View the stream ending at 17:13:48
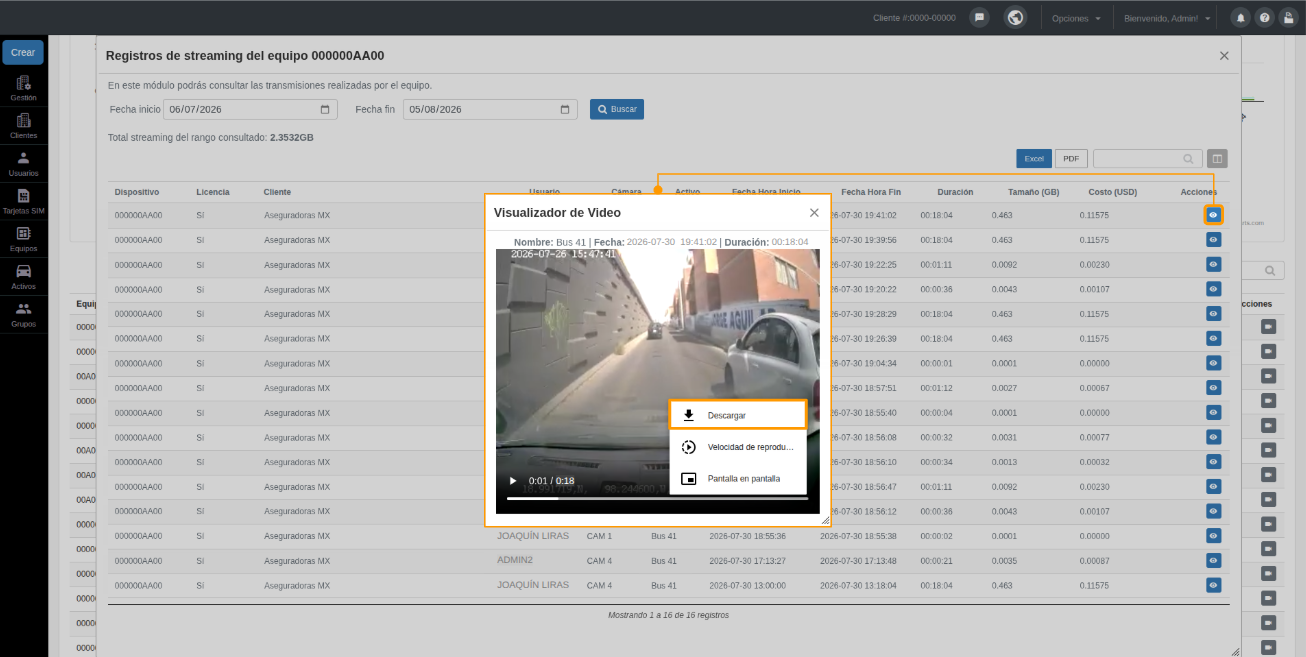 (x=1213, y=561)
